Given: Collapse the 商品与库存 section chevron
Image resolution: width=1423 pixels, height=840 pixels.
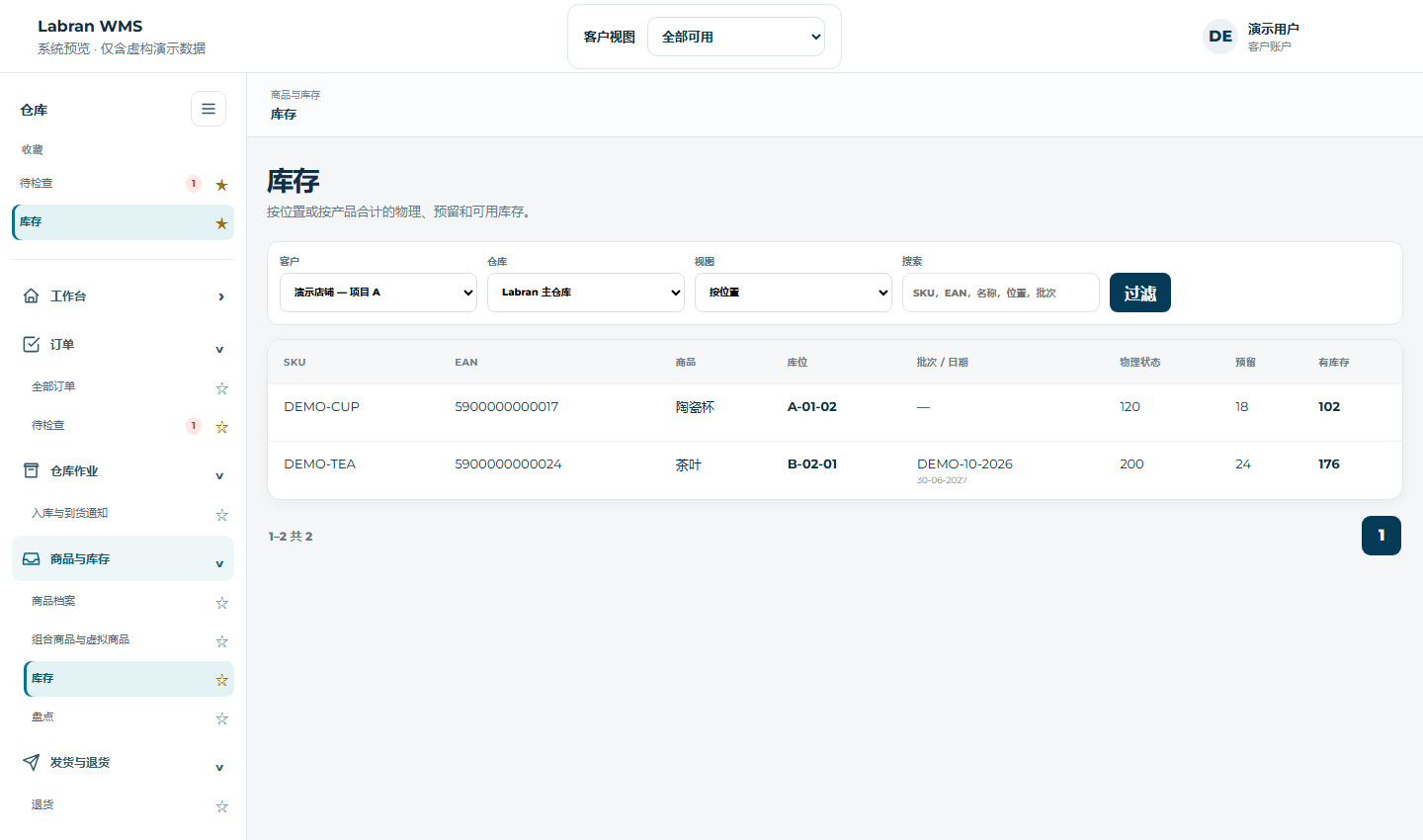Looking at the screenshot, I should 219,563.
